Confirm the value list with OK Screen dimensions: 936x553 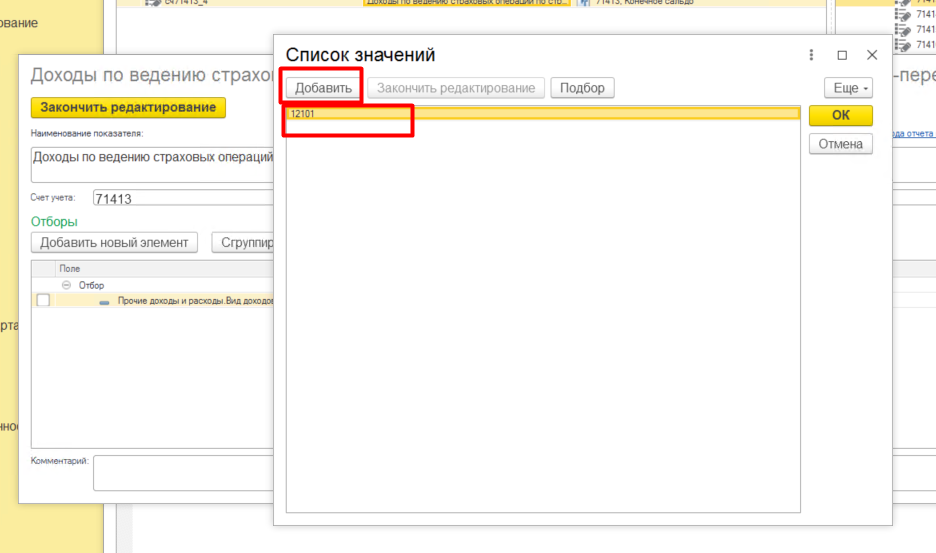coord(840,115)
